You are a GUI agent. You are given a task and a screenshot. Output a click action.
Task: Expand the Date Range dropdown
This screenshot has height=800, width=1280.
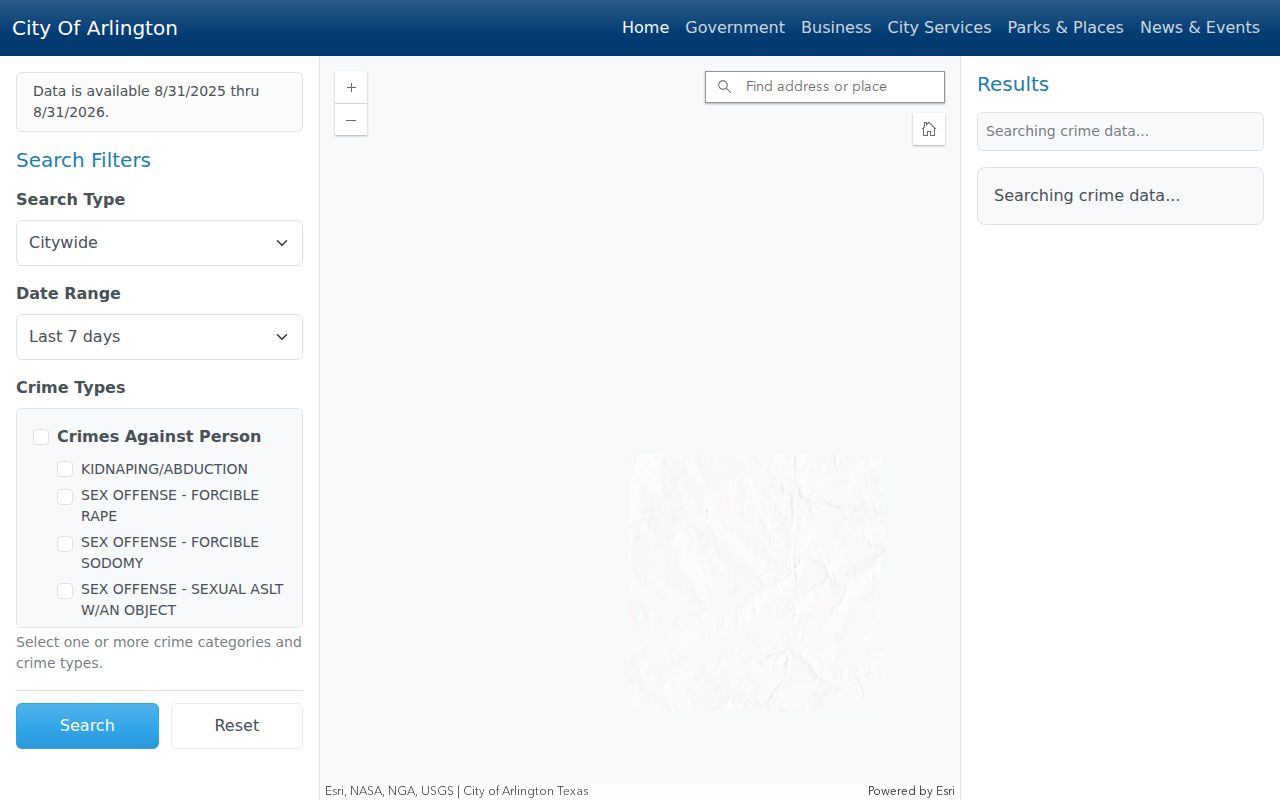(x=159, y=337)
